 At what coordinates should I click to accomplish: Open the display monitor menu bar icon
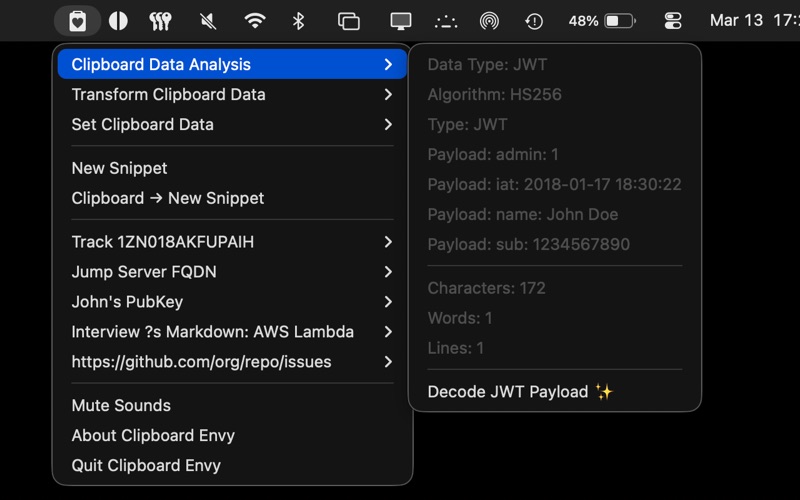point(401,21)
